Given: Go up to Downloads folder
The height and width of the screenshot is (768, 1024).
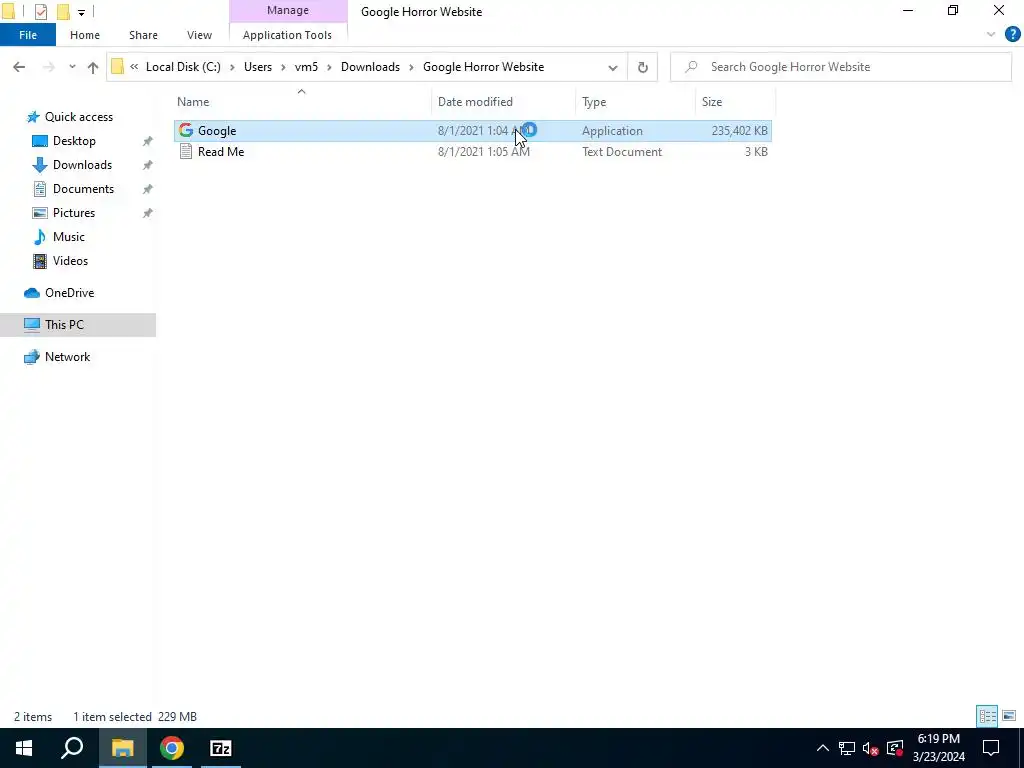Looking at the screenshot, I should (x=93, y=67).
